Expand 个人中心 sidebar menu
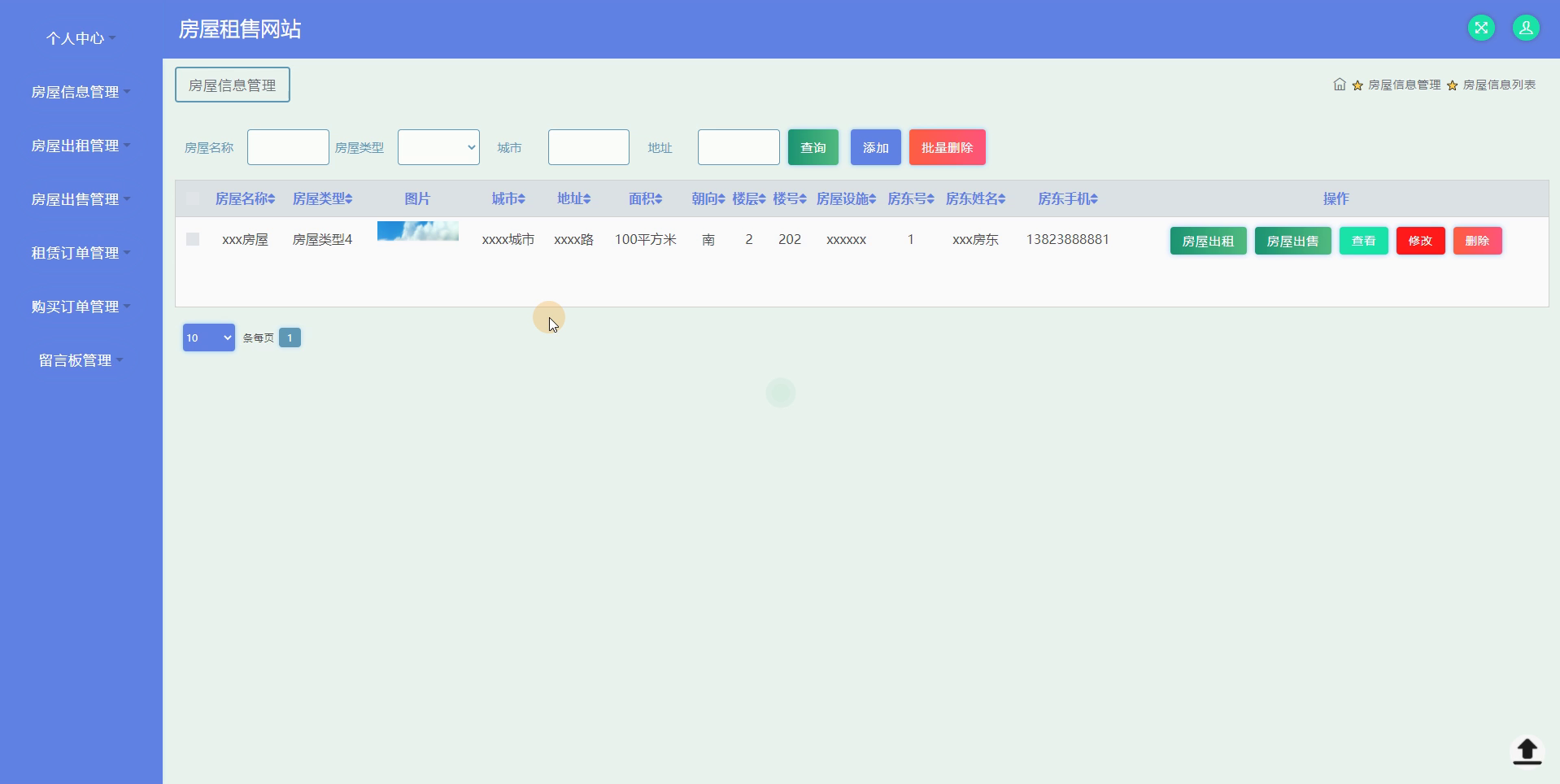The height and width of the screenshot is (784, 1560). coord(81,38)
